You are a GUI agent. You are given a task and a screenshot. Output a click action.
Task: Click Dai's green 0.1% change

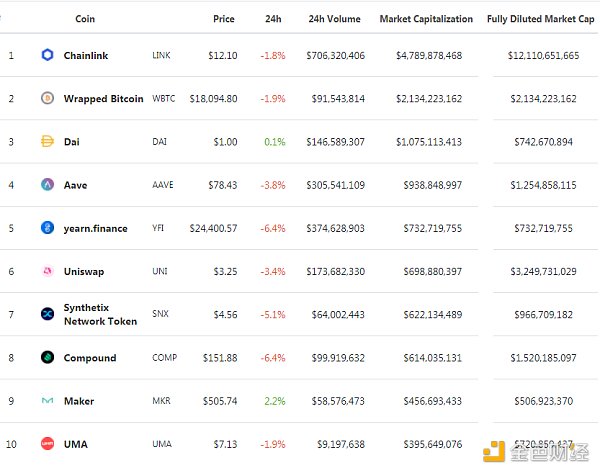click(275, 142)
